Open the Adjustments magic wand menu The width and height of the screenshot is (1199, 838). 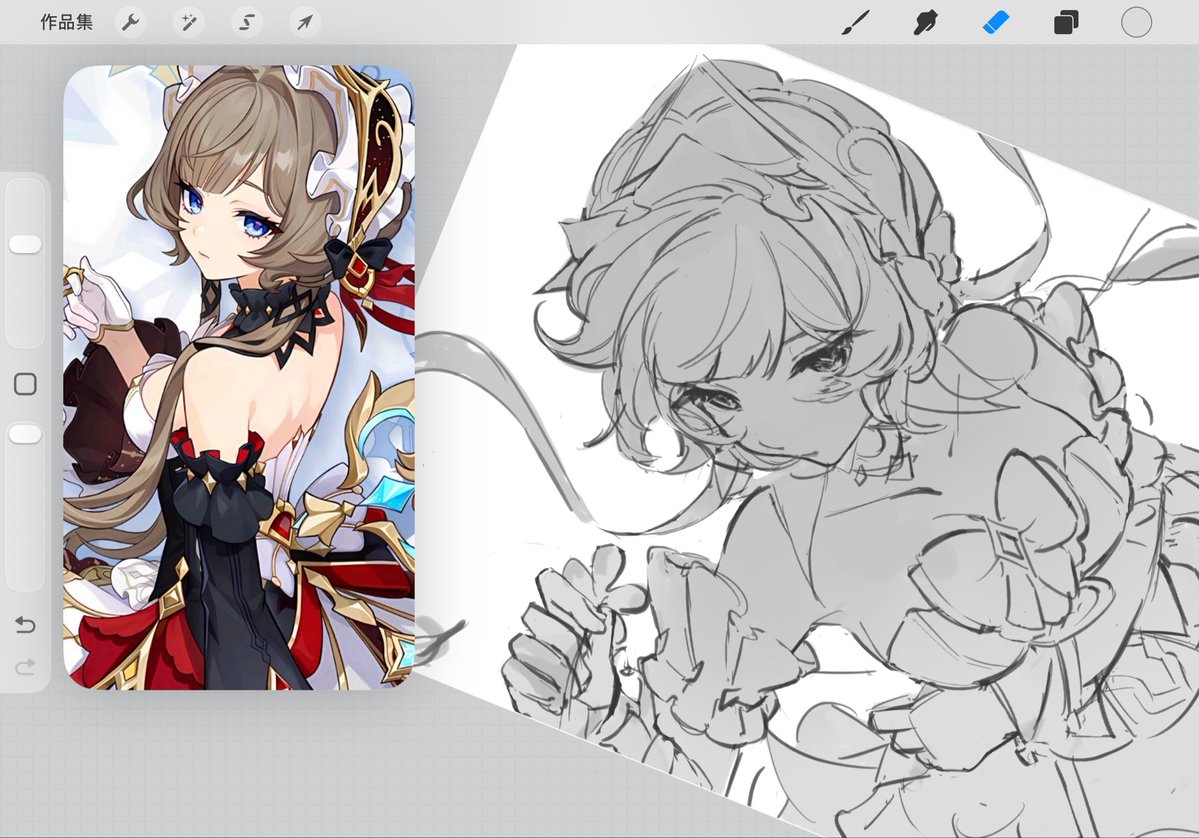point(188,22)
